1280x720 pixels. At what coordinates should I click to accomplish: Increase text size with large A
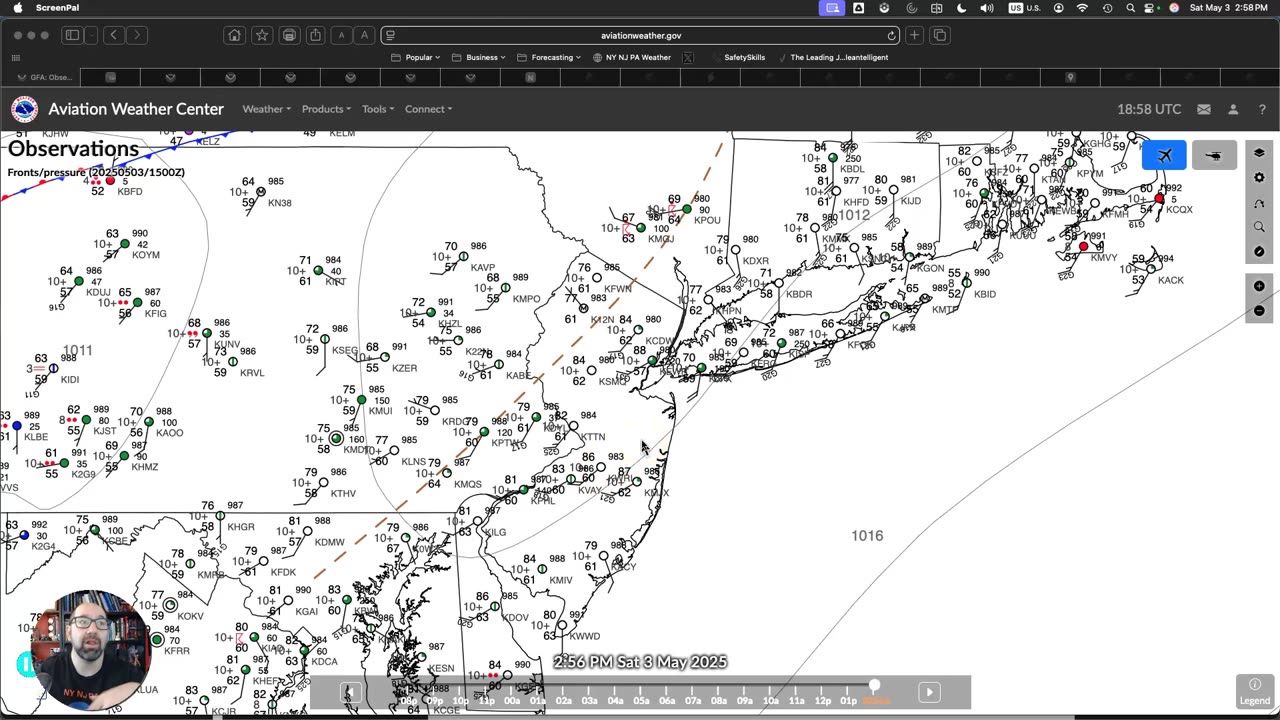tap(364, 35)
